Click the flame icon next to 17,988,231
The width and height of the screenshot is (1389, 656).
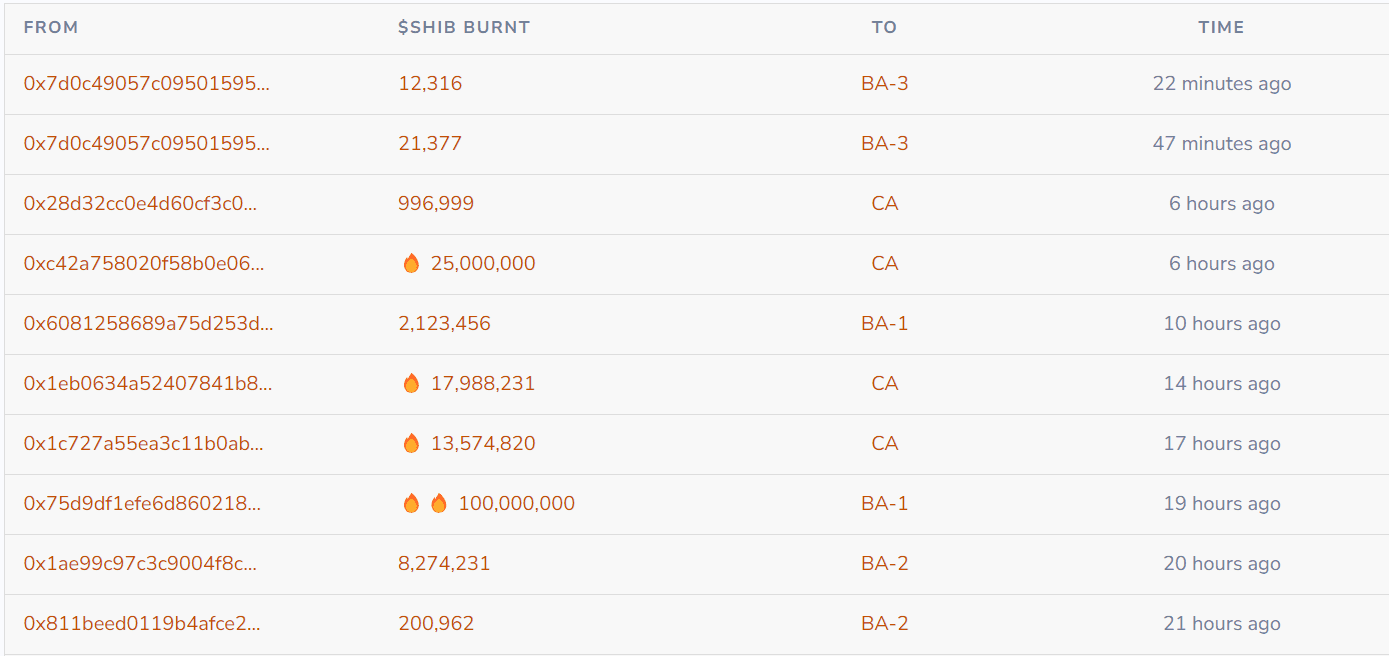point(411,384)
